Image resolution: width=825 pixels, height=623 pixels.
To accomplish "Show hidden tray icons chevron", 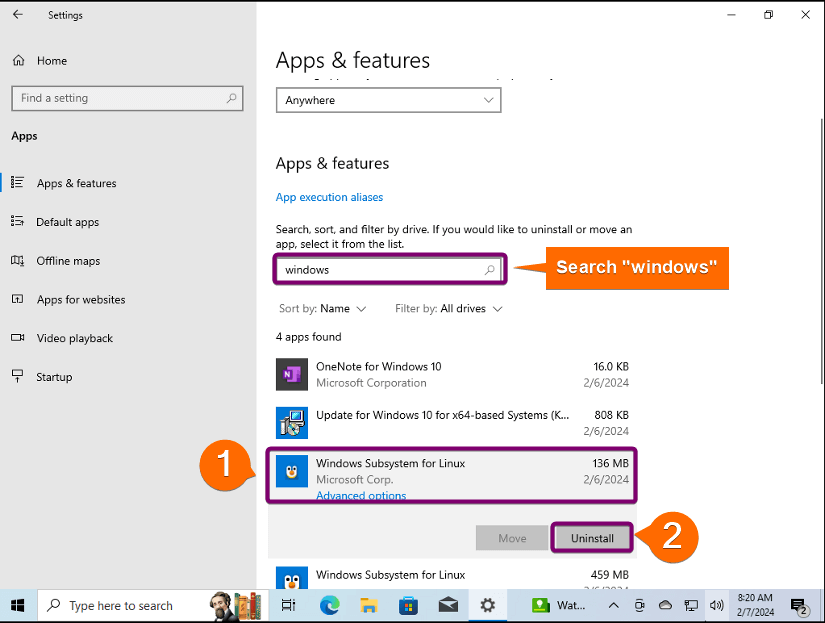I will coord(613,606).
